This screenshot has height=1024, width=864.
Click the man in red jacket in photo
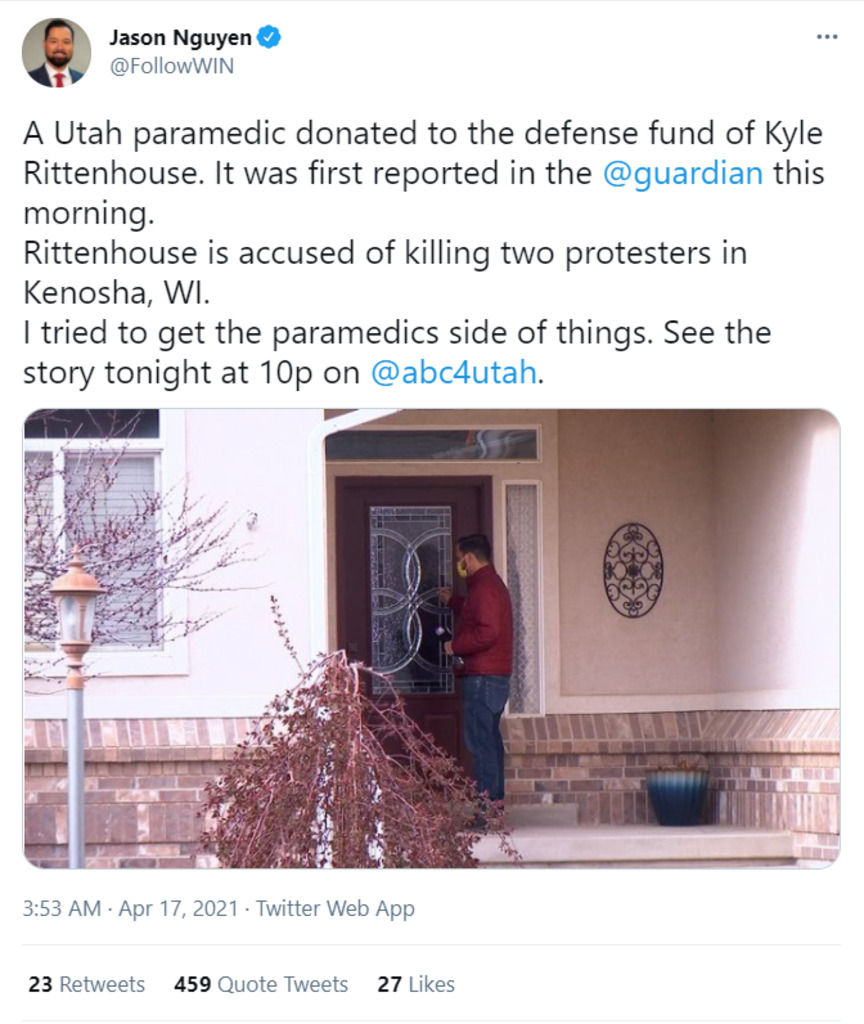[482, 650]
